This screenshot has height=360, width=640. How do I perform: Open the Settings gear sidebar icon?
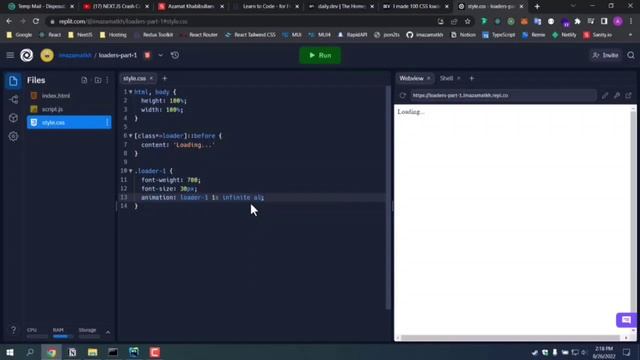13,136
